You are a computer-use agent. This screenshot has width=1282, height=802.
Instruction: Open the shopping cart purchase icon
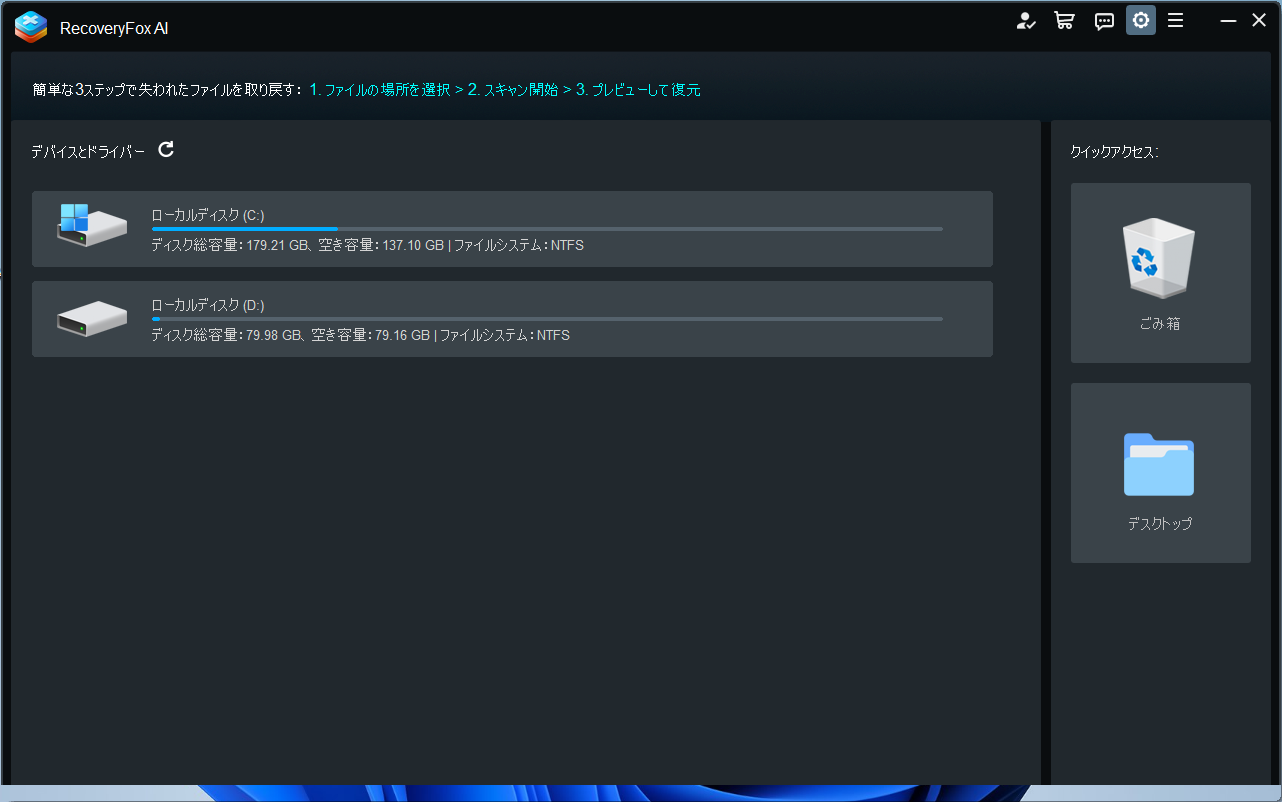pyautogui.click(x=1064, y=21)
